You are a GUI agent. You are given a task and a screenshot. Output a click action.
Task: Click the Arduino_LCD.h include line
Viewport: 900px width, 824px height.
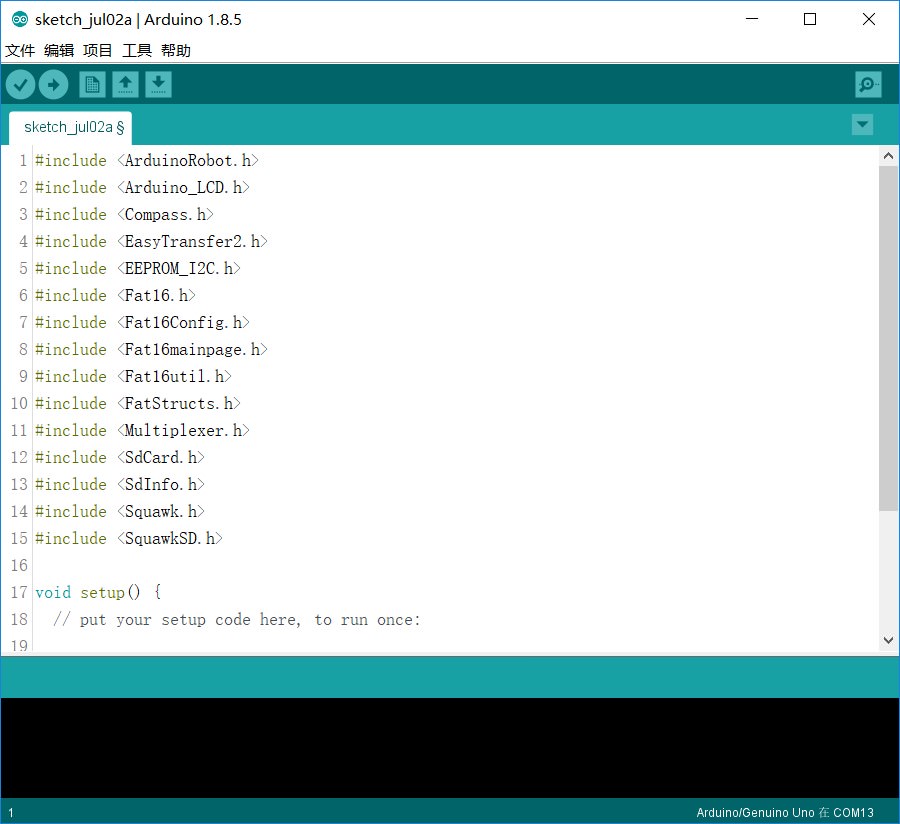pos(142,188)
